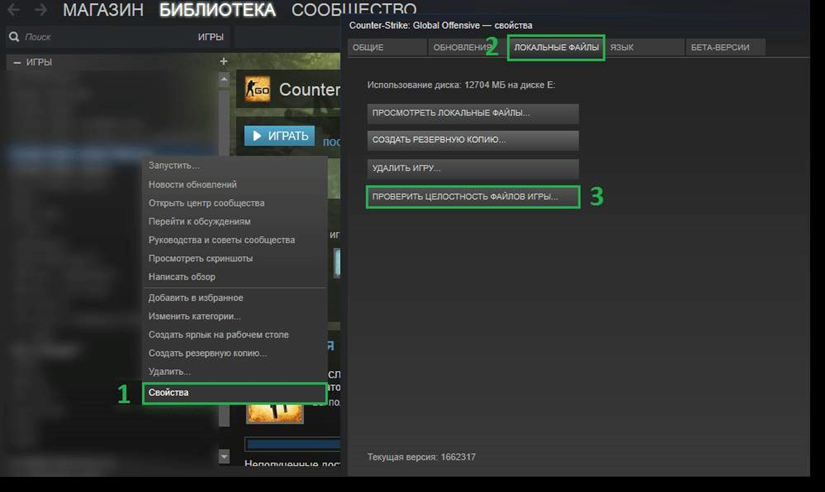Click СОЗДАТЬ РЕЗЕРВНУЮ КОПИЮ... button in properties
This screenshot has height=492, width=825.
click(x=473, y=140)
